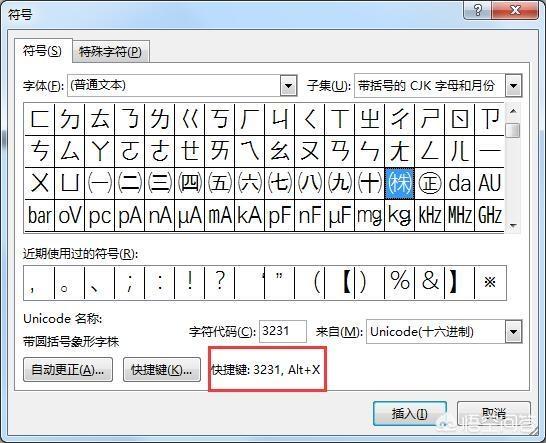Open the 来自 Unicode source dropdown
Image resolution: width=546 pixels, height=443 pixels.
point(514,332)
